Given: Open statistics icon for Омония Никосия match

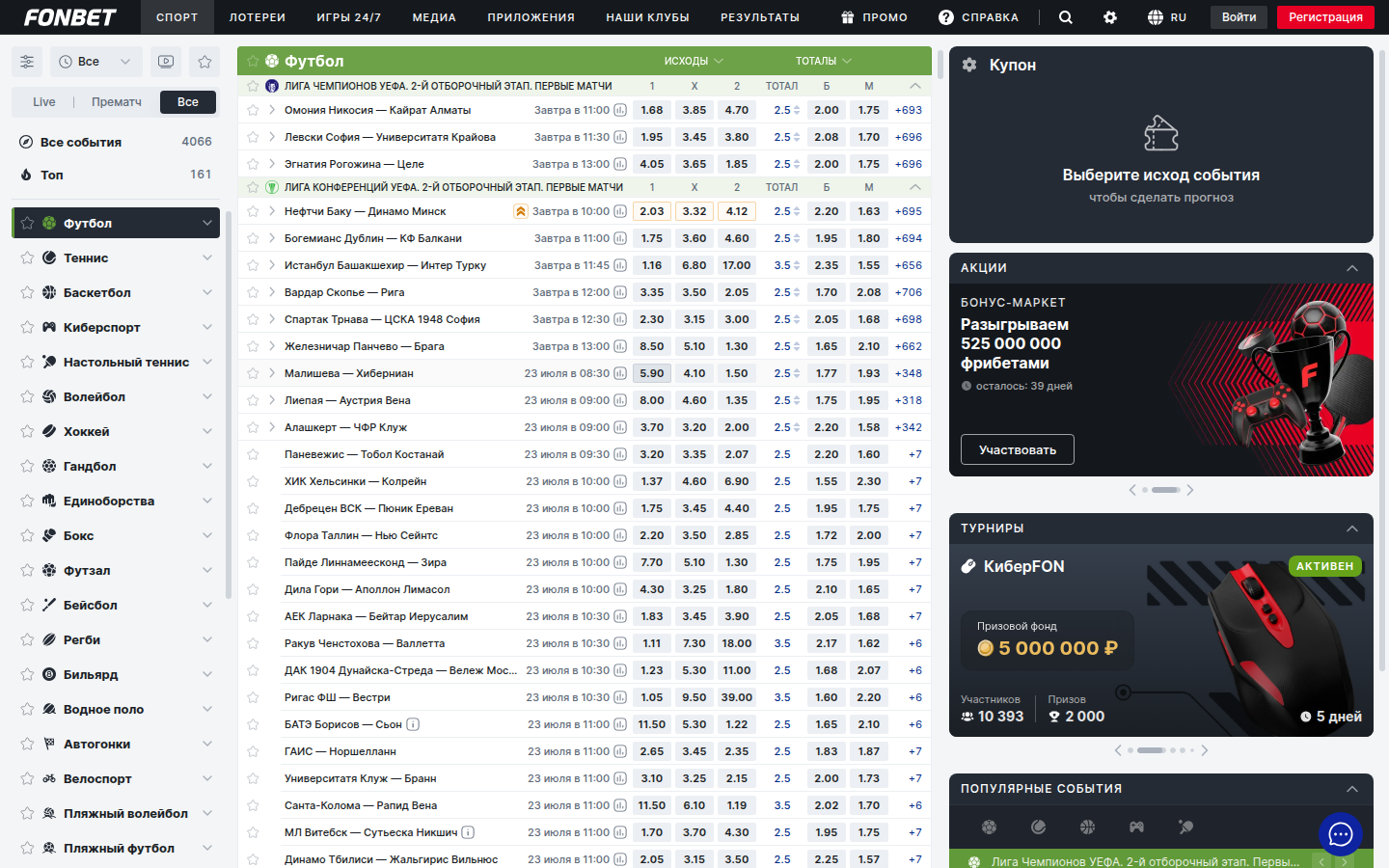Looking at the screenshot, I should (x=620, y=110).
